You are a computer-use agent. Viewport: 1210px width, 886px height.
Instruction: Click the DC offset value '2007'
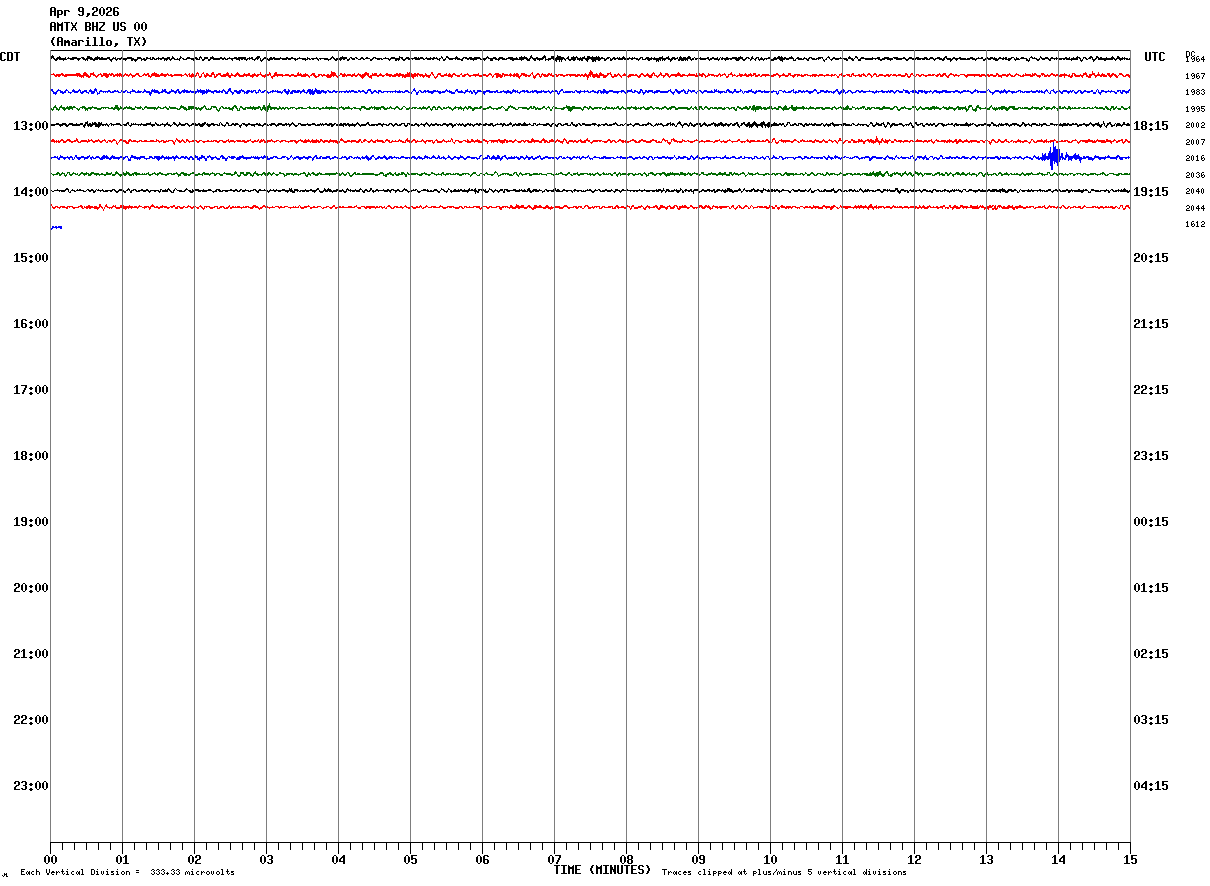pos(1195,142)
